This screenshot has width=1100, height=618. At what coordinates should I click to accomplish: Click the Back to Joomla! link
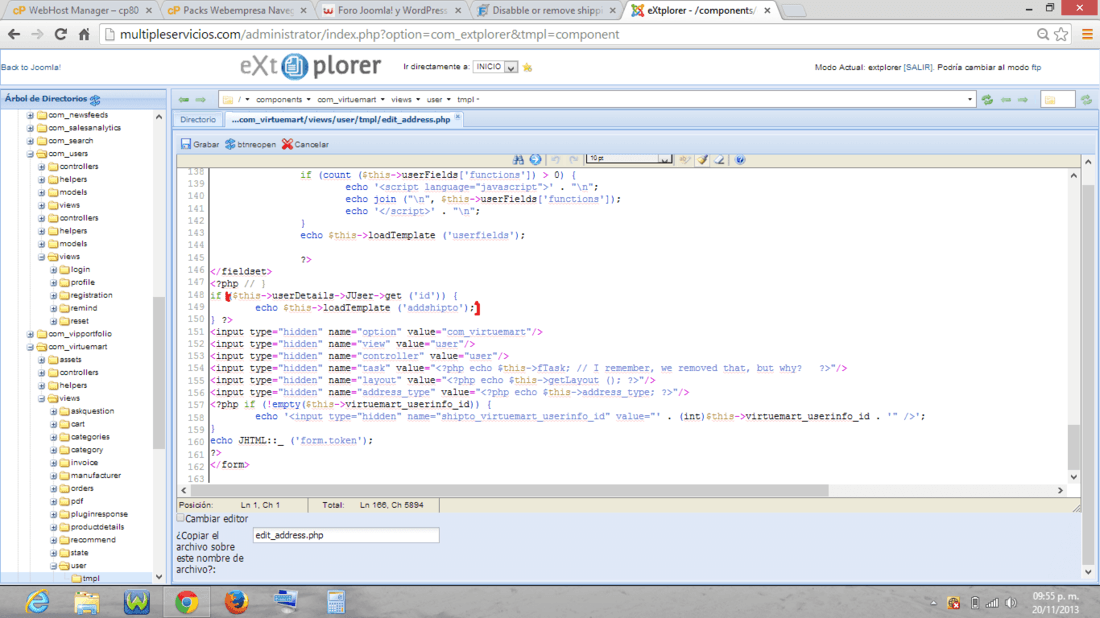click(31, 67)
